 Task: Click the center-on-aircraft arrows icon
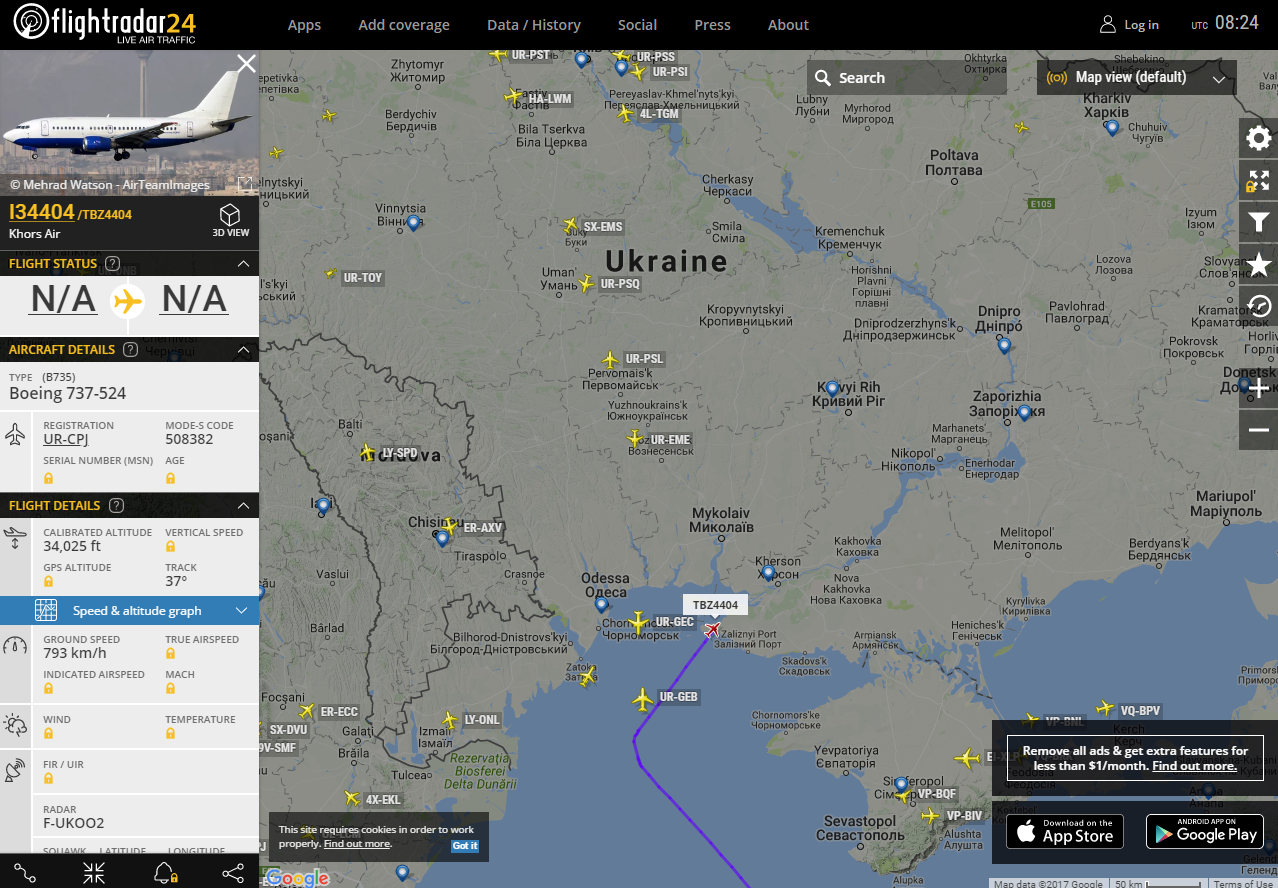click(94, 873)
